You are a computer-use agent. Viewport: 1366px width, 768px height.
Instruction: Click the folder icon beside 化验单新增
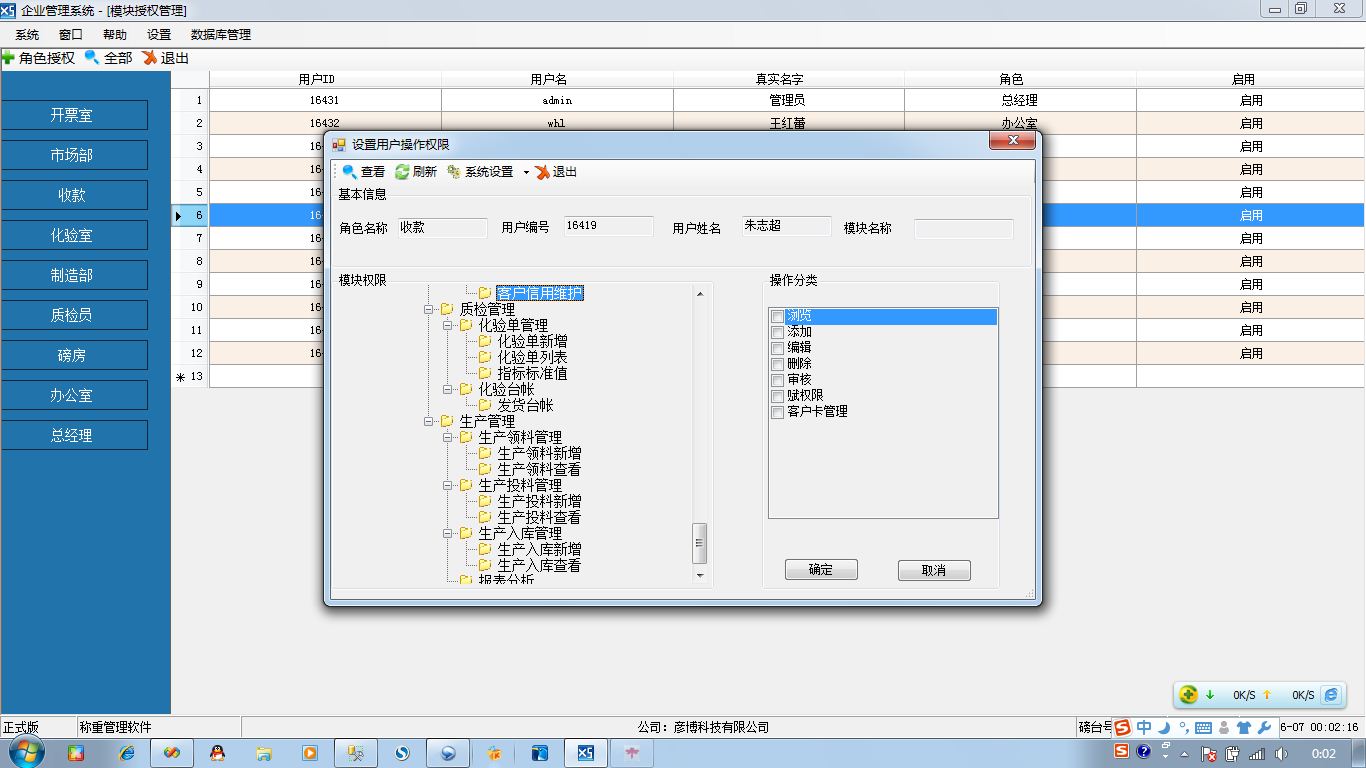click(x=485, y=341)
